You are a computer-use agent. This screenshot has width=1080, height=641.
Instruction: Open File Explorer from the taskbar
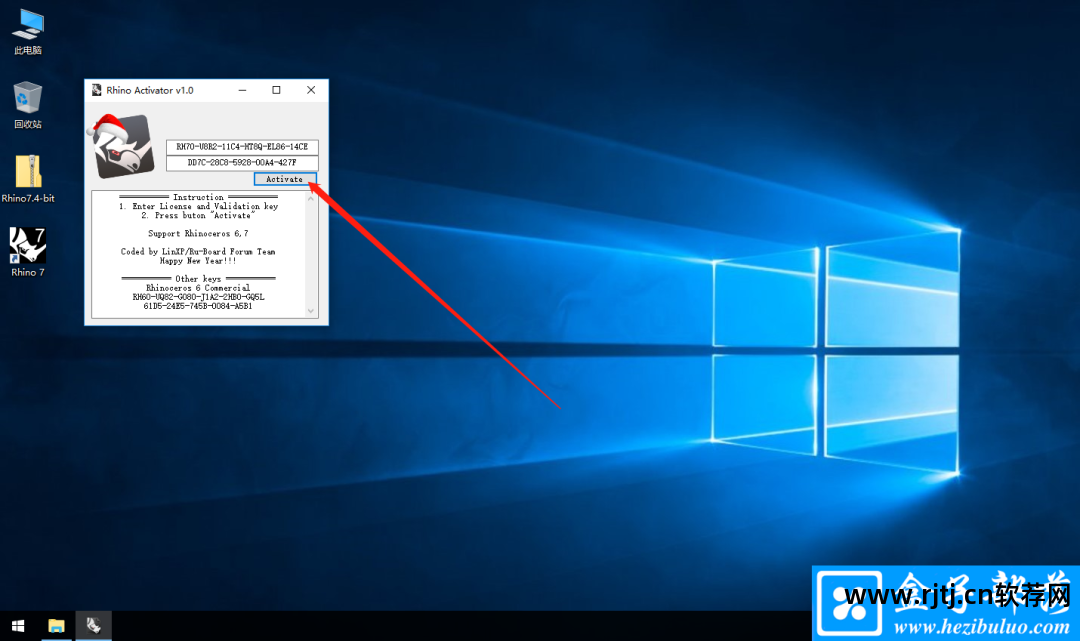click(x=56, y=626)
